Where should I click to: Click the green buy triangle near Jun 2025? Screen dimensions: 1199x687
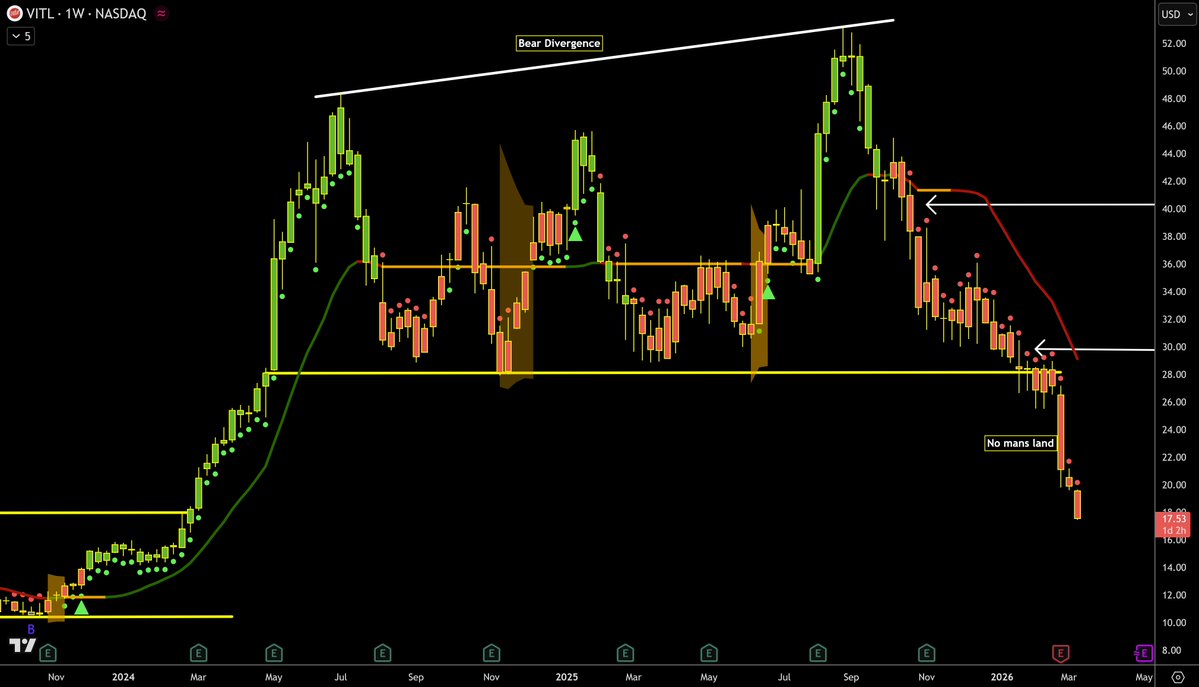(768, 292)
